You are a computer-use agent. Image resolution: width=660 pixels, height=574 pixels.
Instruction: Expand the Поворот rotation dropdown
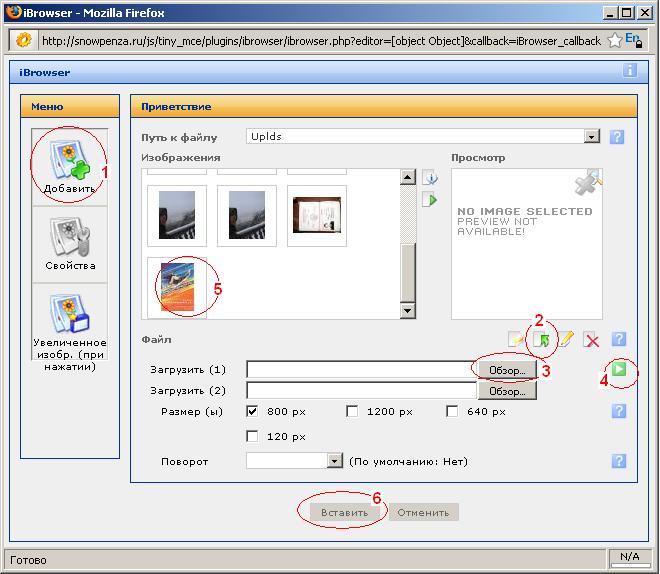click(x=334, y=461)
